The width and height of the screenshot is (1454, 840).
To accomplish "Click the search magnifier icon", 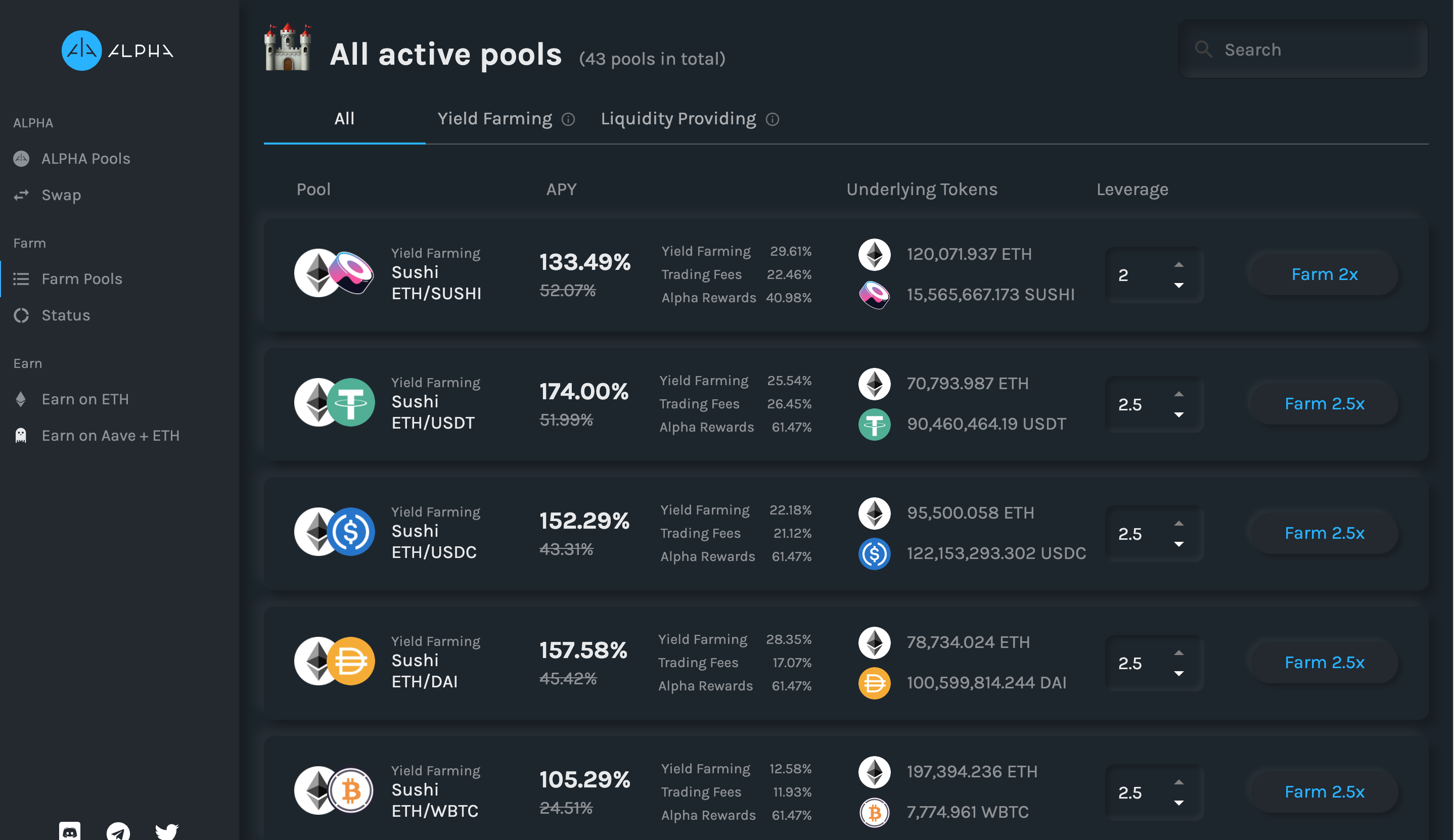I will [x=1203, y=50].
